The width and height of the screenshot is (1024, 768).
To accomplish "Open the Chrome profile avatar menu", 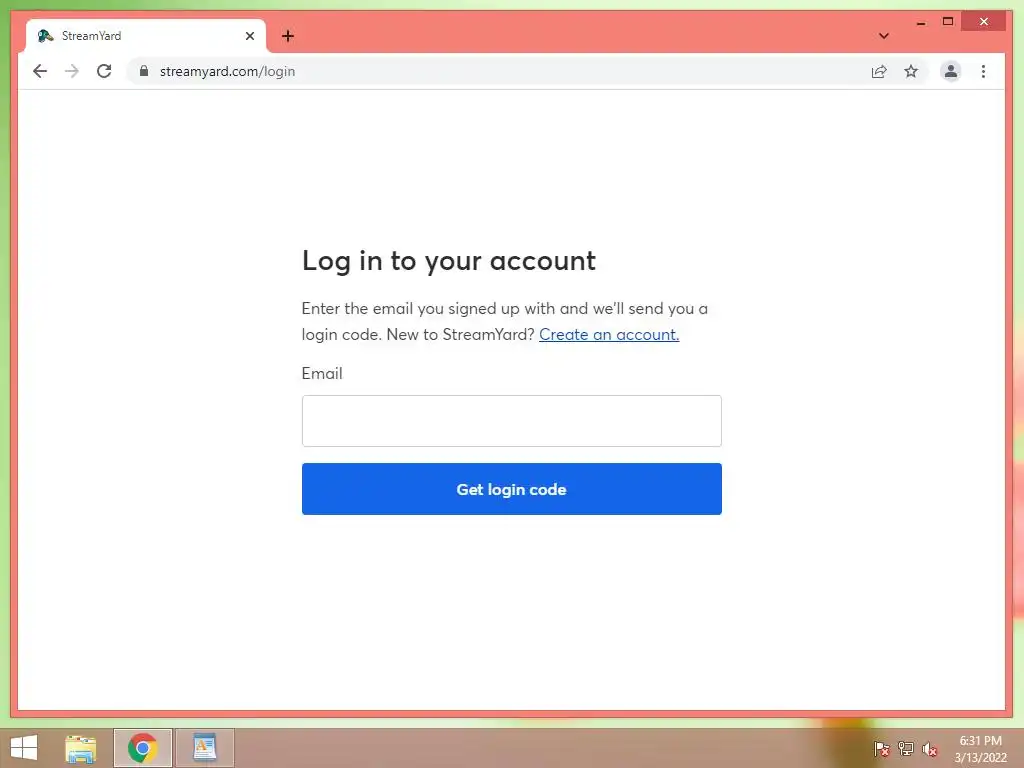I will [951, 71].
